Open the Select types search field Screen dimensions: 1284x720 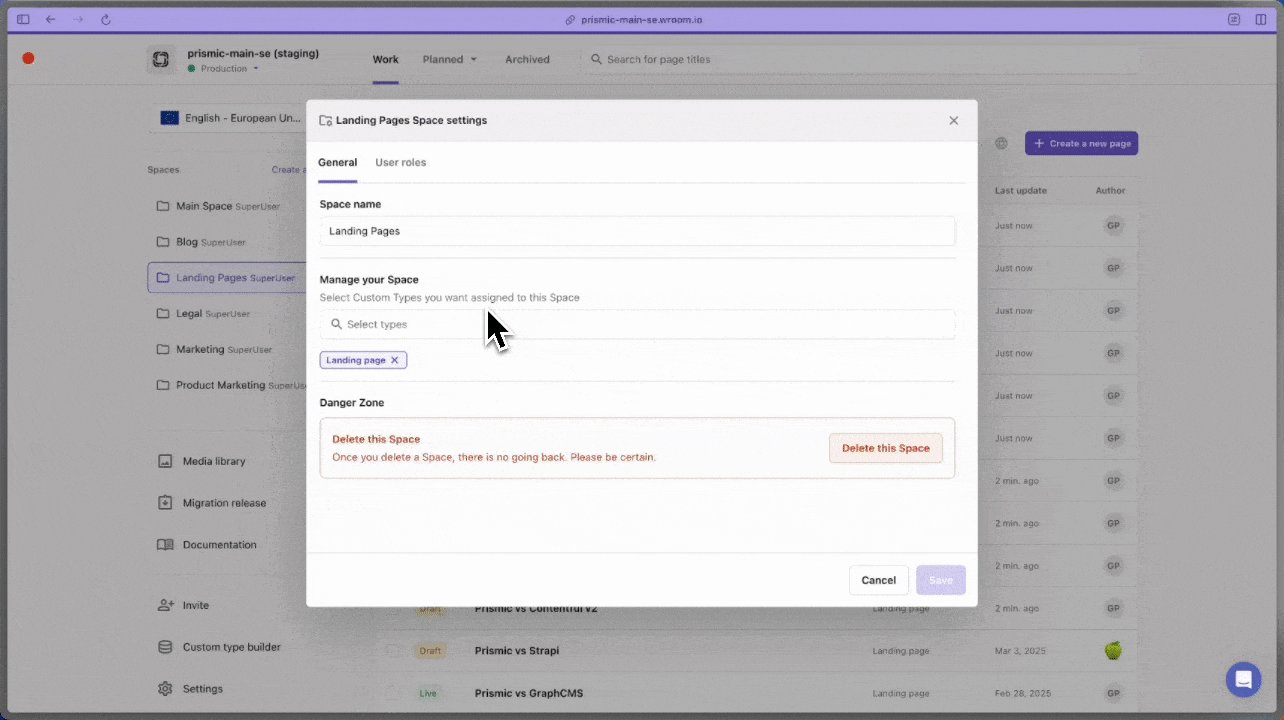coord(637,324)
